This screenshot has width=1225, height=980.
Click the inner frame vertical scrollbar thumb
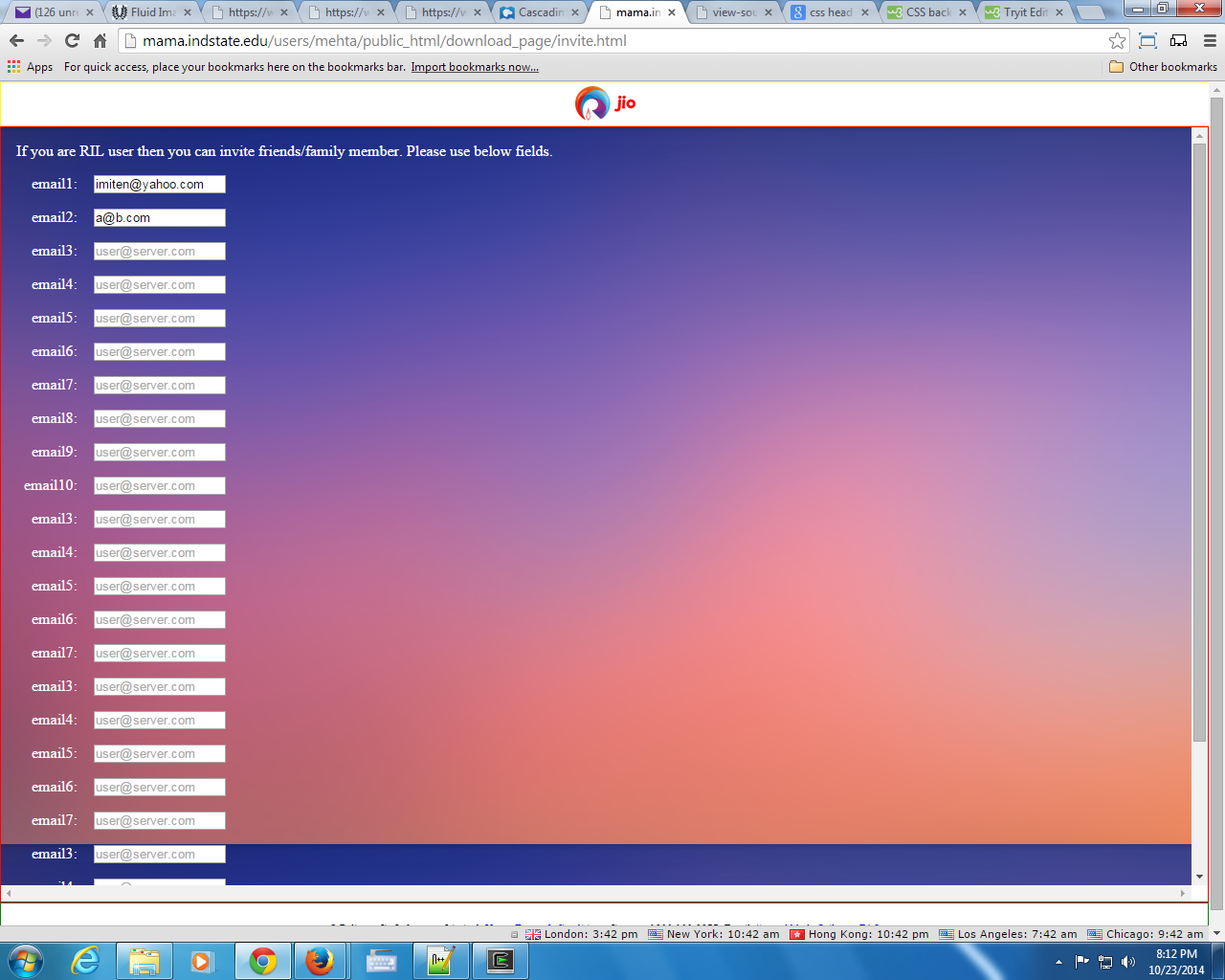1199,442
